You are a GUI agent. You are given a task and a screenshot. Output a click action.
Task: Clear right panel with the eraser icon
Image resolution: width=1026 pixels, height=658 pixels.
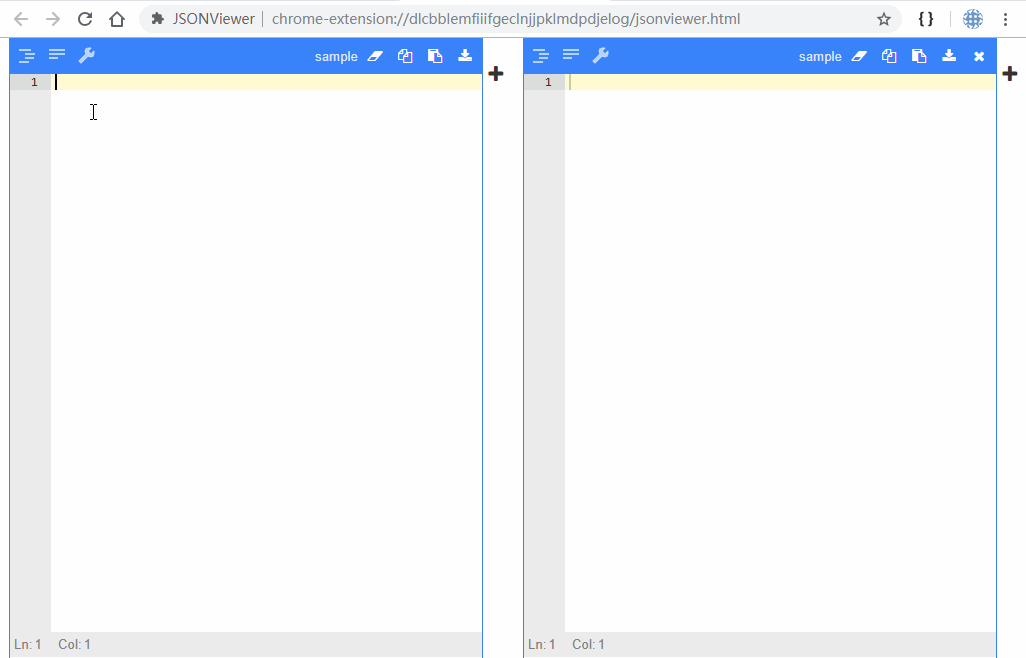859,56
